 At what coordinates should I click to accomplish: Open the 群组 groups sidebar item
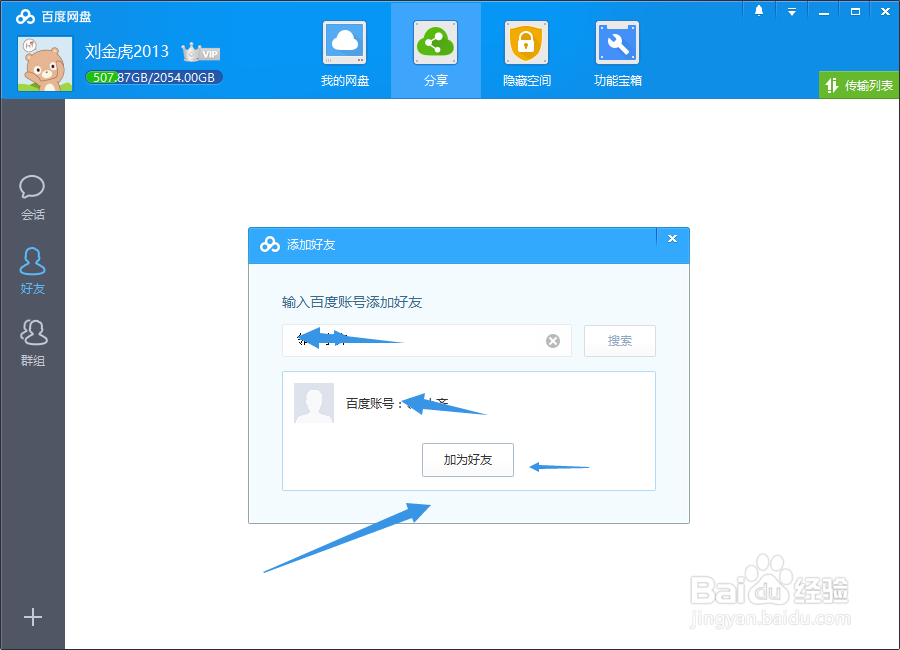pyautogui.click(x=33, y=343)
